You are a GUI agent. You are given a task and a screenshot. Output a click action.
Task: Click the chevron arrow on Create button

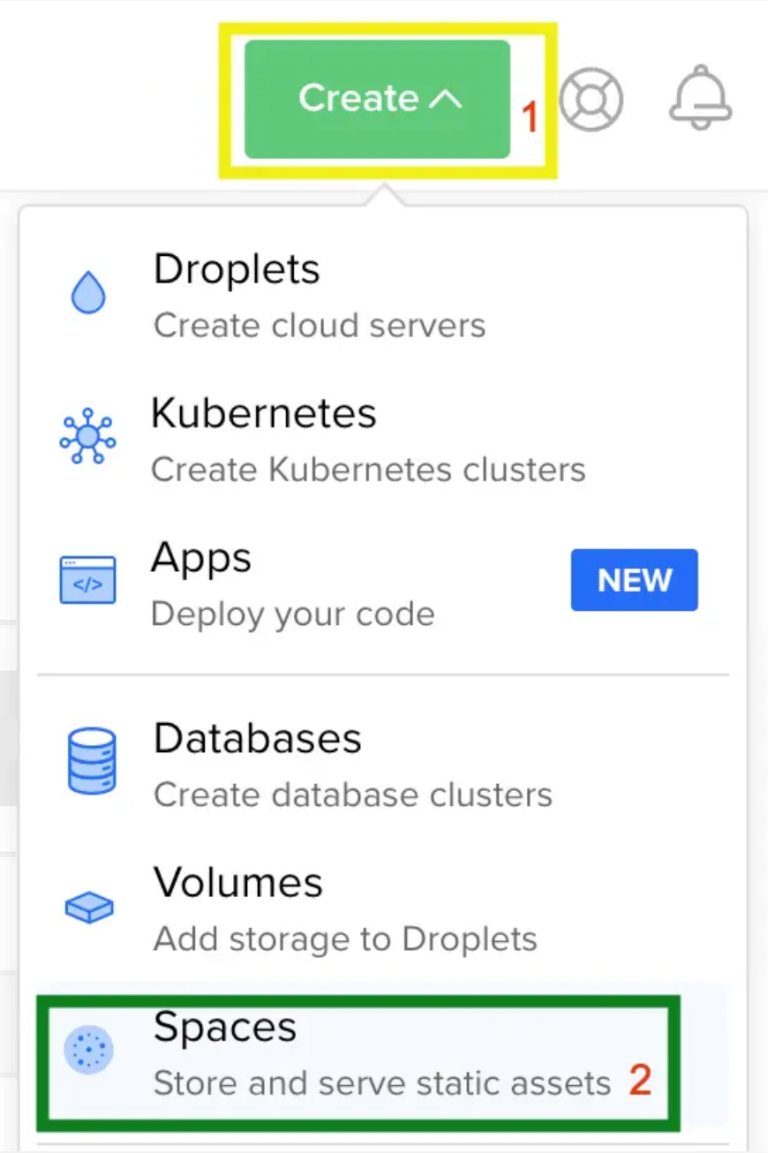point(445,99)
